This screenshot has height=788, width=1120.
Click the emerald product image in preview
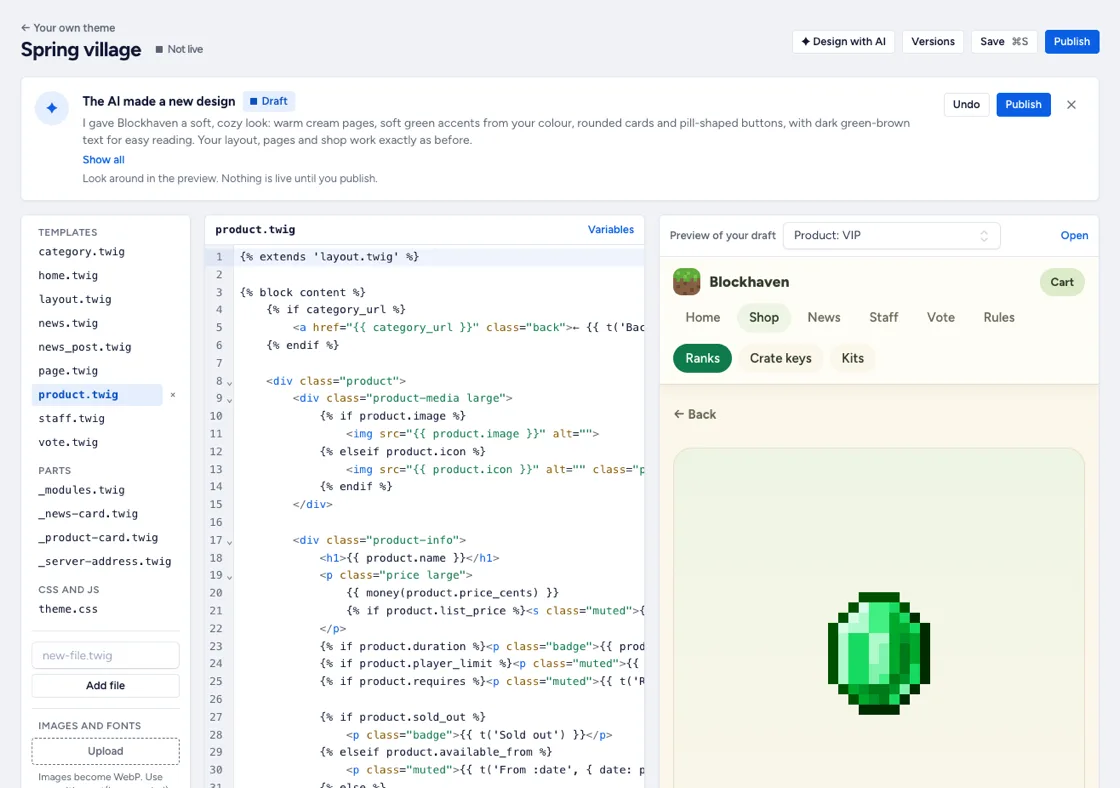(879, 653)
